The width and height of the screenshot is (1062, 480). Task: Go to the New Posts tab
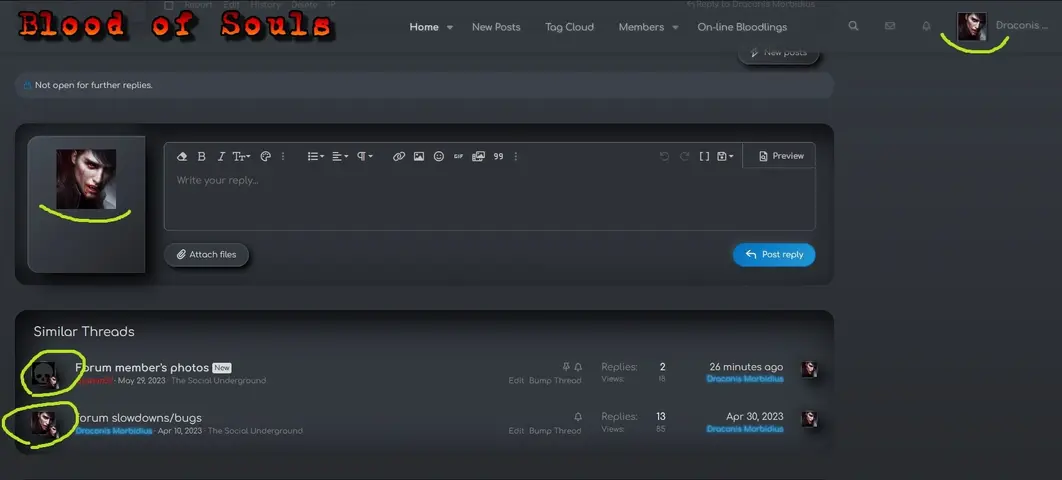pos(496,27)
